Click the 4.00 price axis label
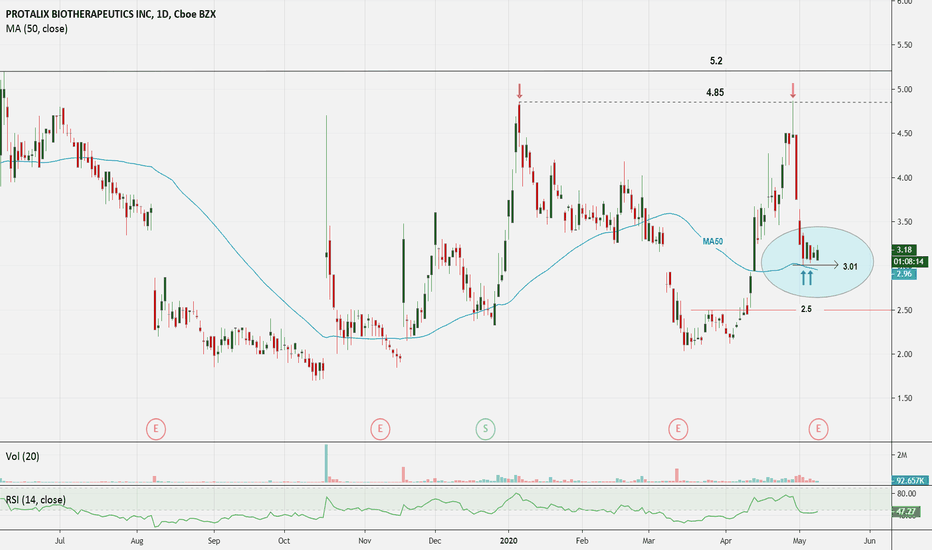Screen dimensions: 932x550 click(905, 178)
